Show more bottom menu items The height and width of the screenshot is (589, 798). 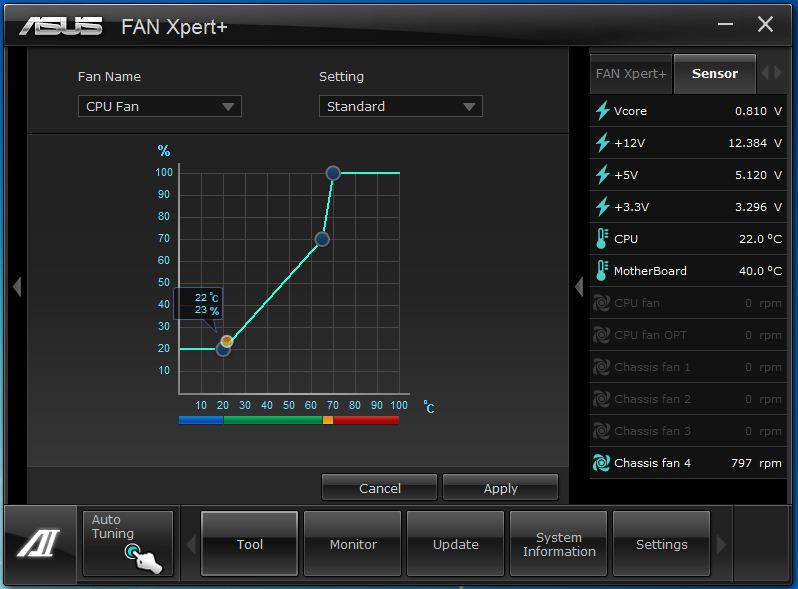[721, 545]
